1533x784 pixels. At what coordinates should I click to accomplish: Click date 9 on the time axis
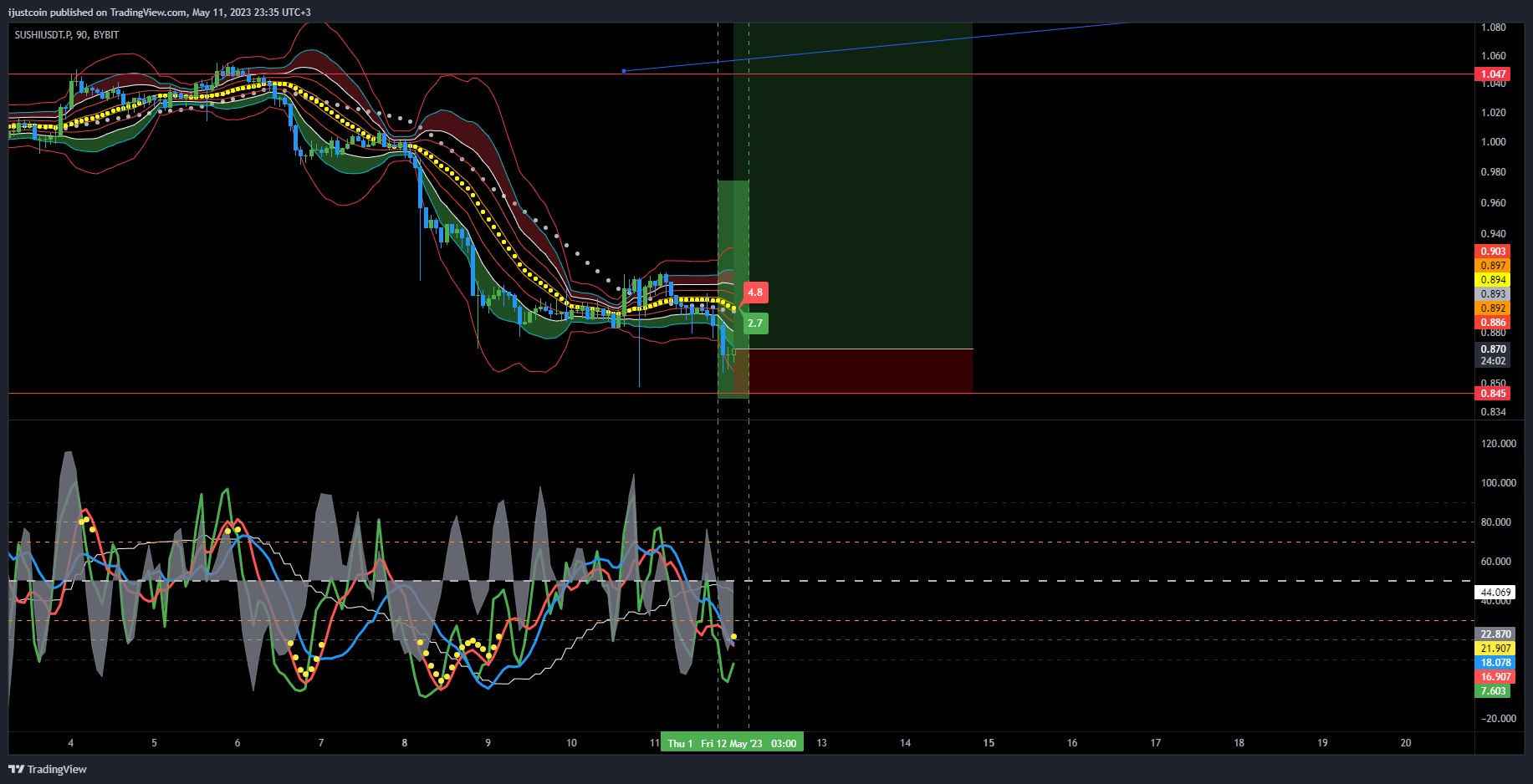488,743
